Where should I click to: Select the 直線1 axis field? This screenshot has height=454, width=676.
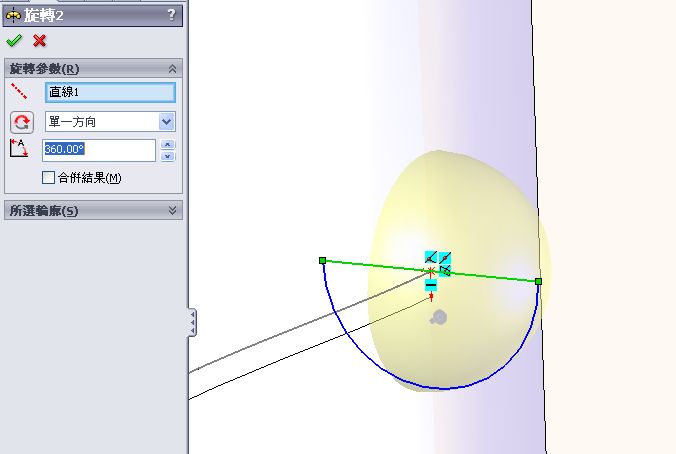[x=110, y=92]
